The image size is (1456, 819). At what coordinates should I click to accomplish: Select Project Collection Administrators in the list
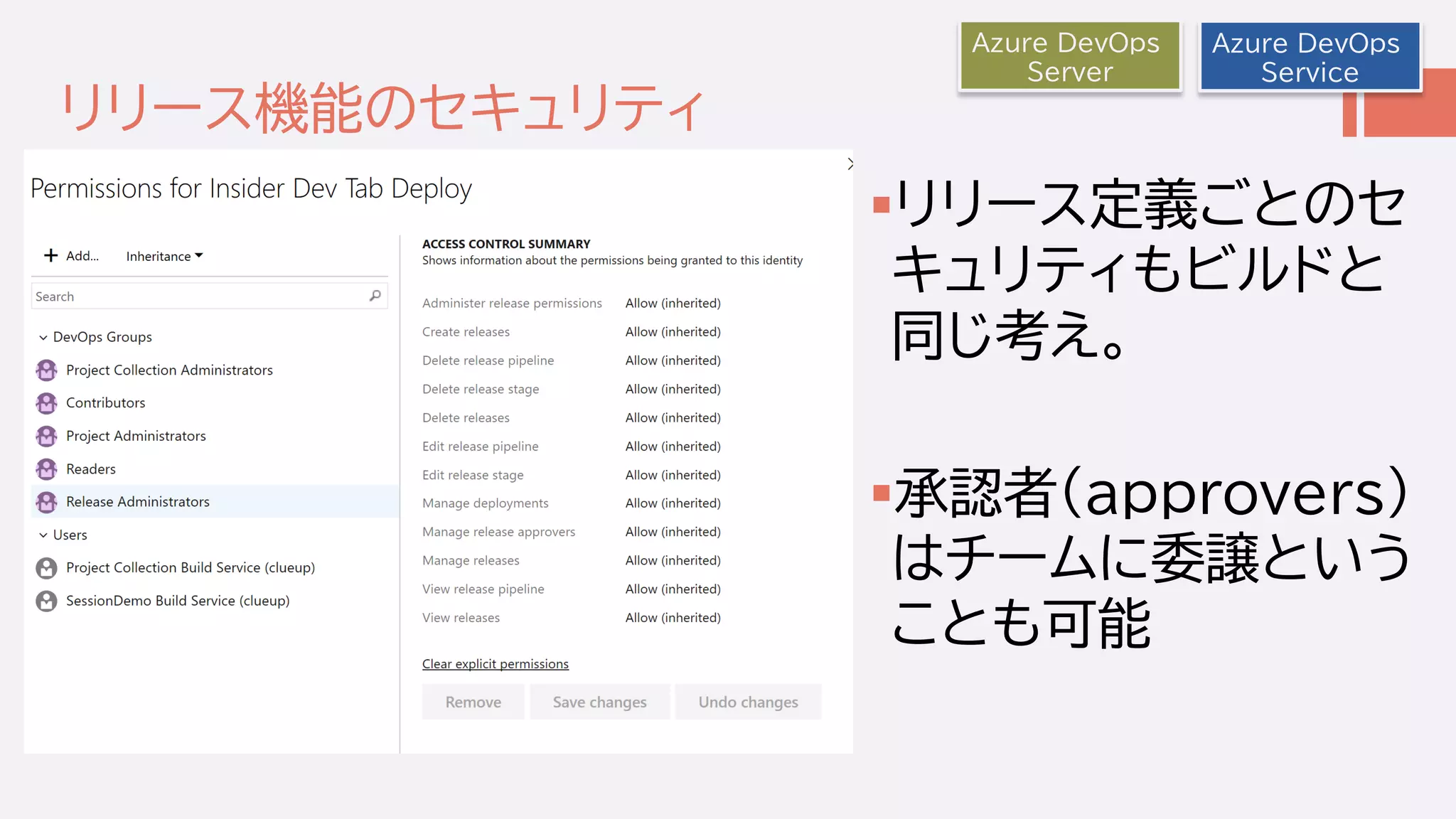[215, 370]
